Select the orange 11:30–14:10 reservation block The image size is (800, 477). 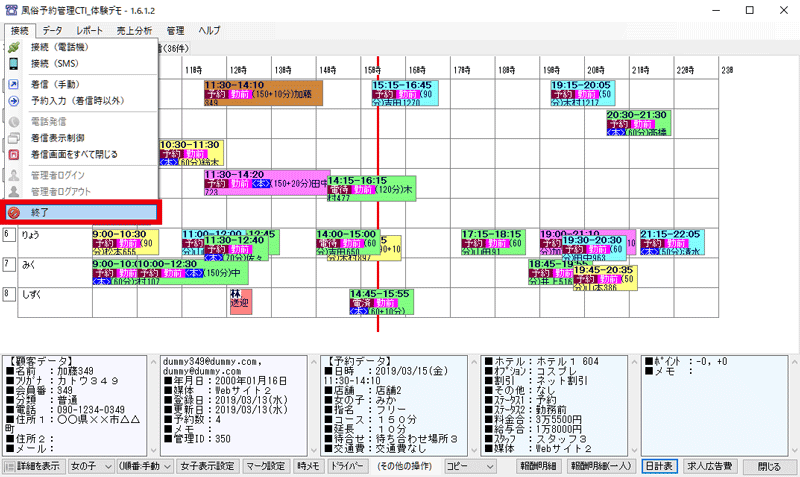(262, 93)
